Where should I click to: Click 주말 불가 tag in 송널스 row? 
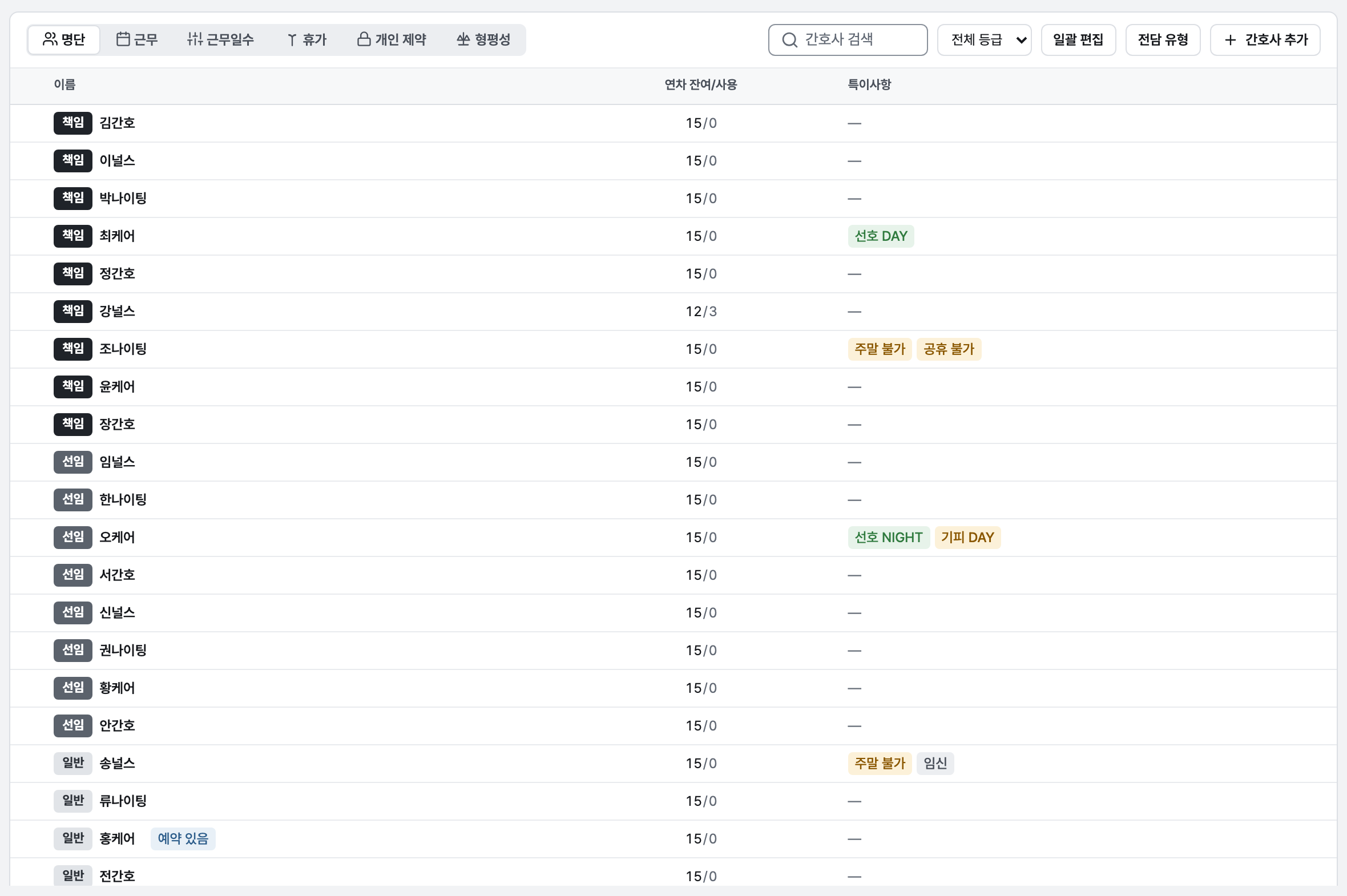(x=880, y=764)
